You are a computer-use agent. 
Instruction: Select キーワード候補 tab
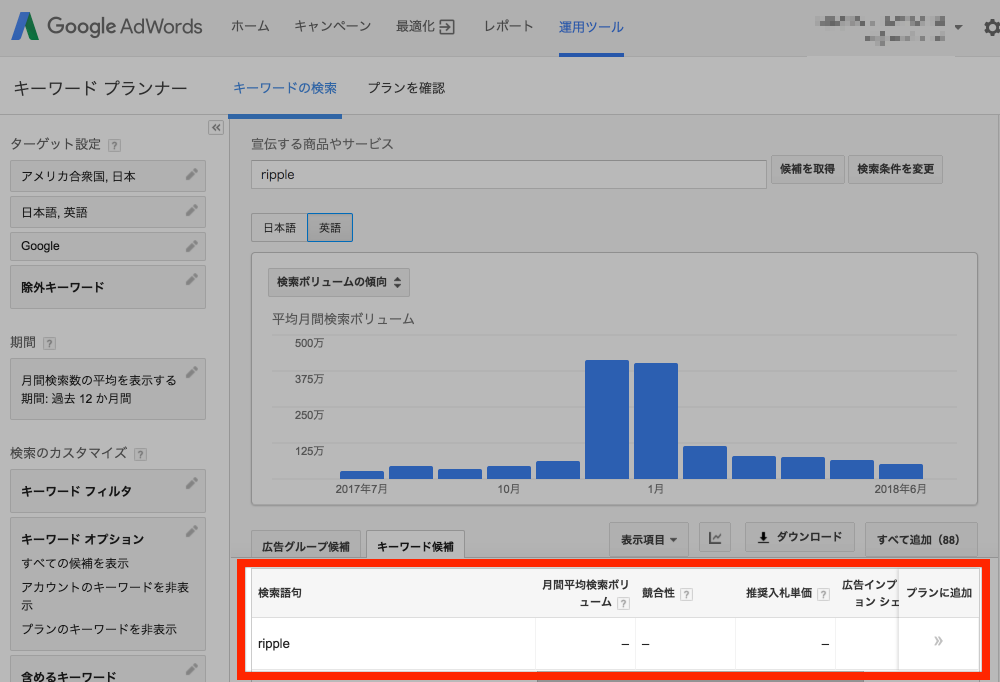click(x=415, y=545)
